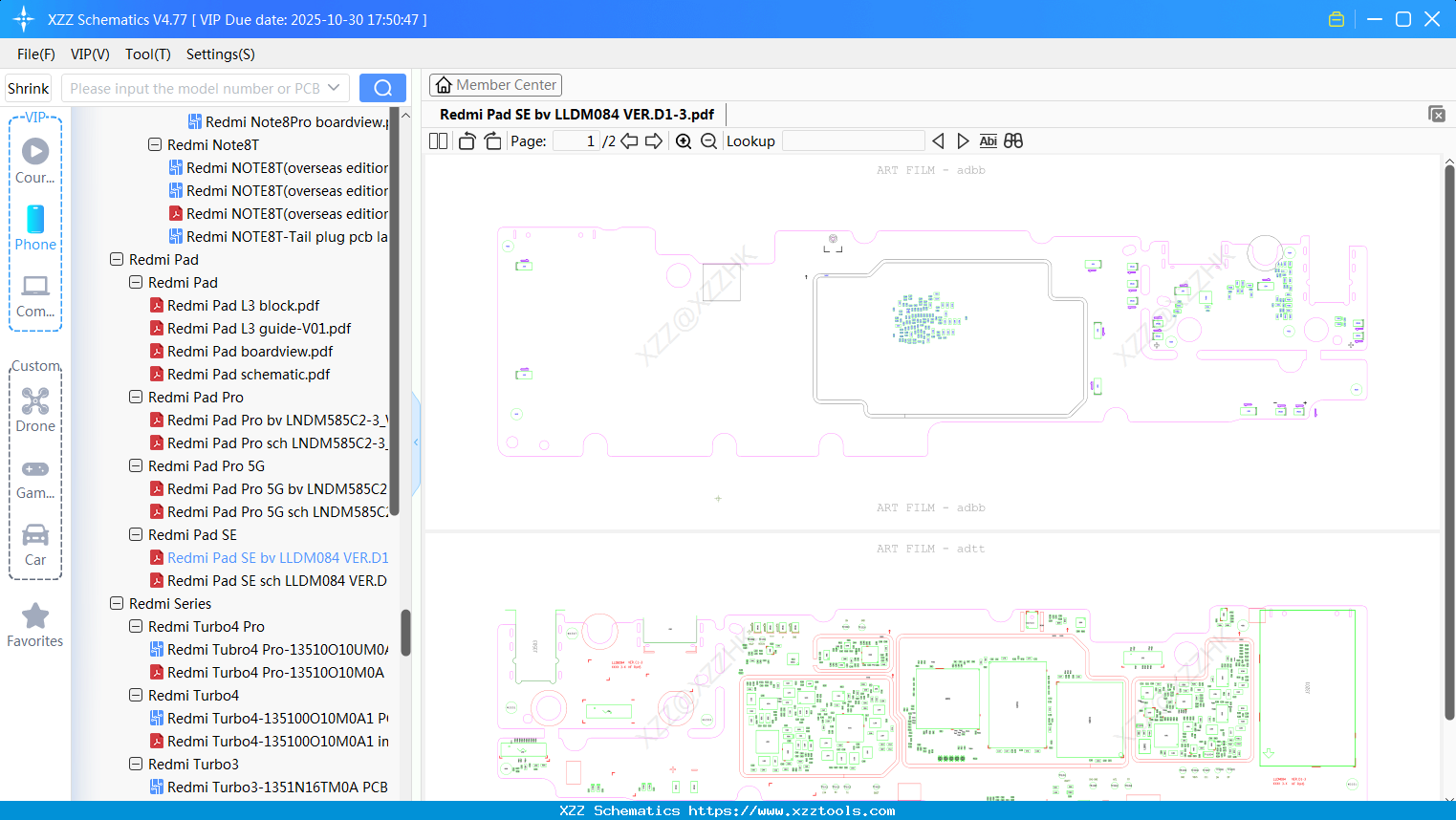Collapse the Redmi Pad Pro 5G node
The width and height of the screenshot is (1456, 820).
136,466
